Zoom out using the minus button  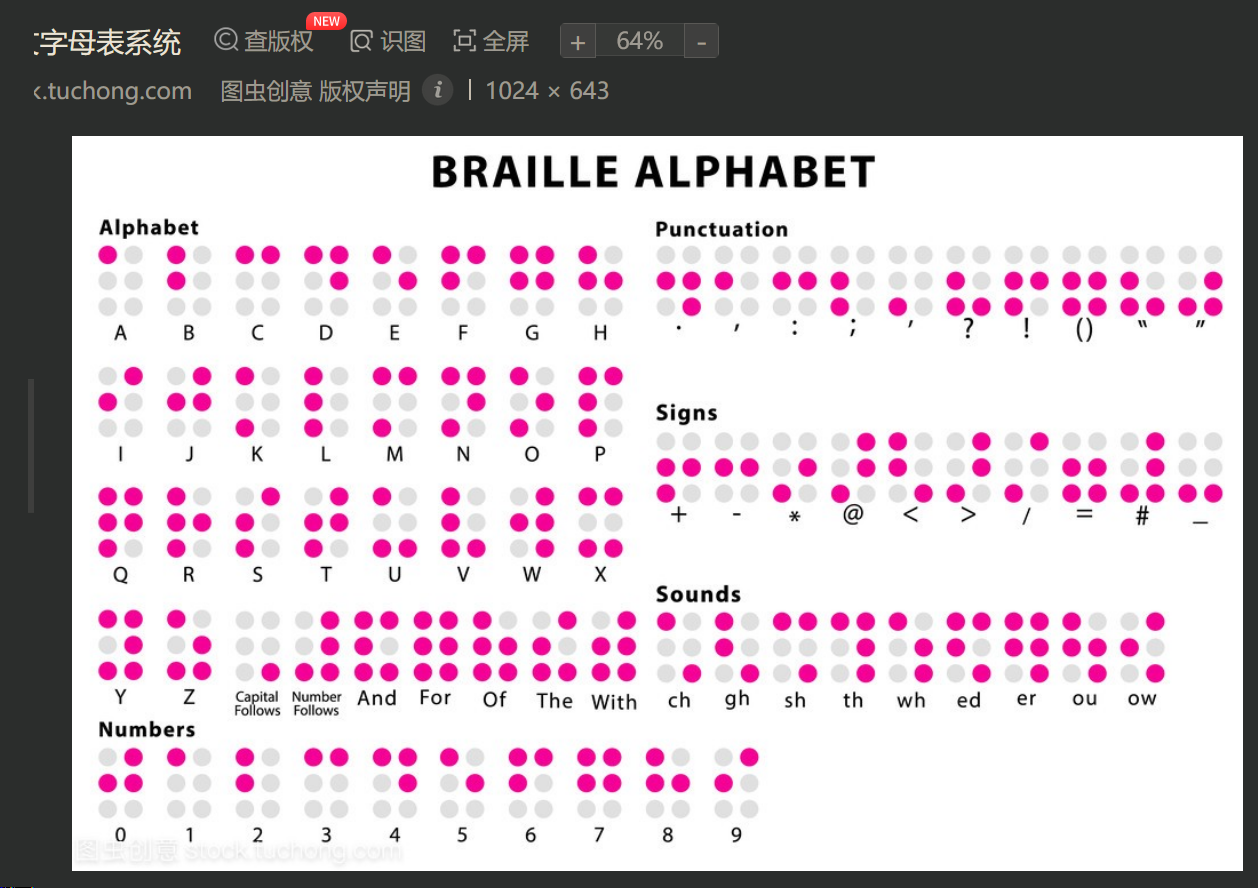coord(701,42)
